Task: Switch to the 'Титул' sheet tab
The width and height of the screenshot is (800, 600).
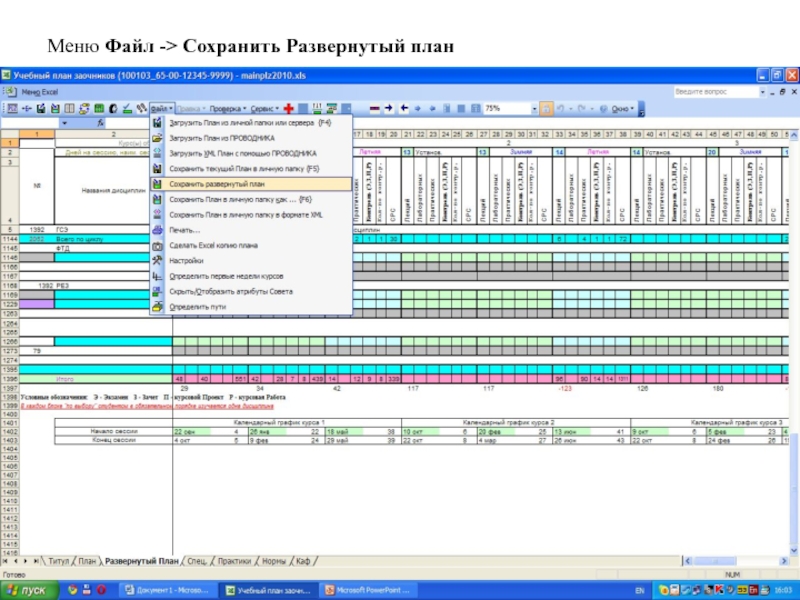Action: [58, 563]
